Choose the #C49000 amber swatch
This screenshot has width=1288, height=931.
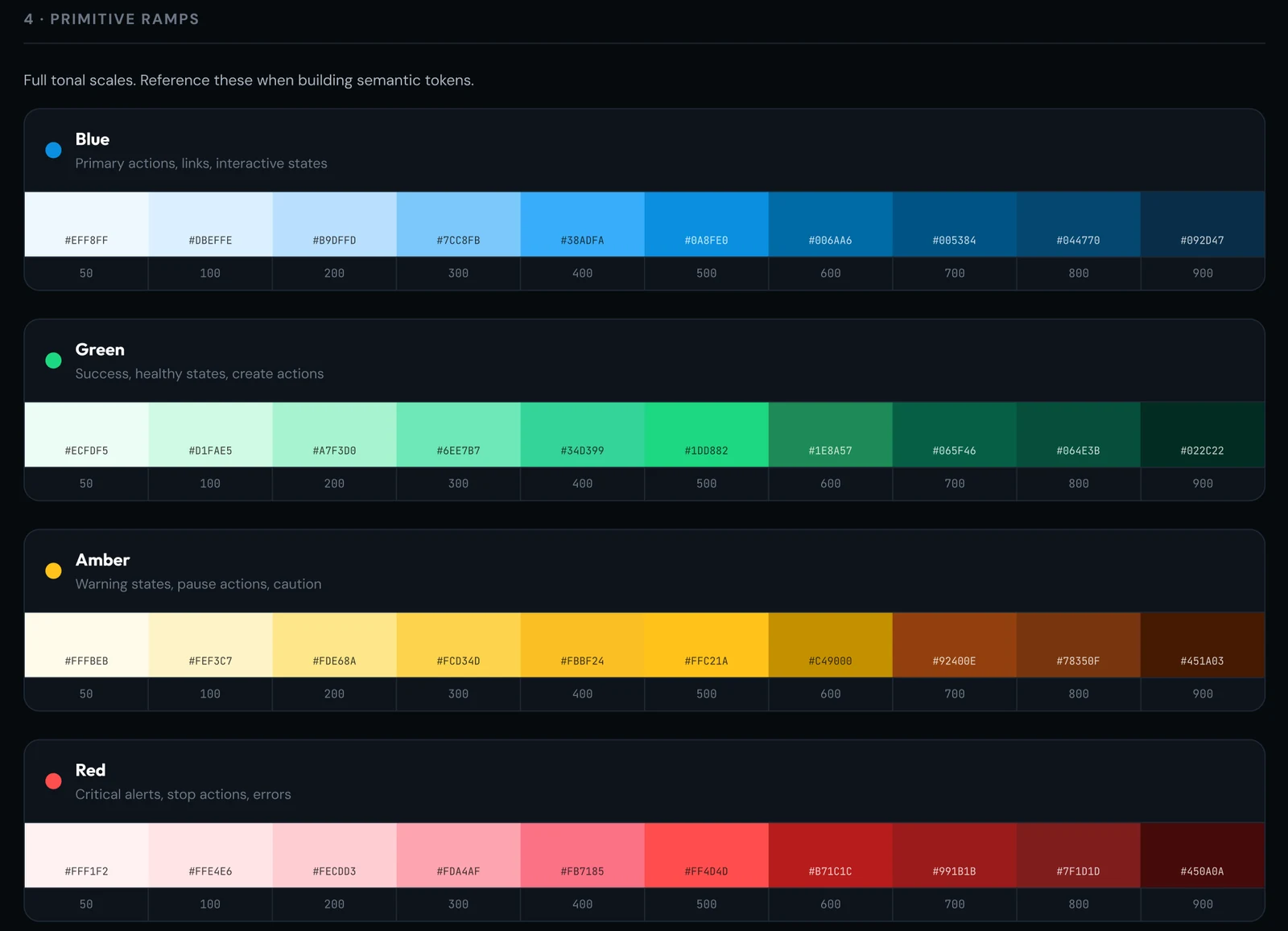[x=831, y=645]
